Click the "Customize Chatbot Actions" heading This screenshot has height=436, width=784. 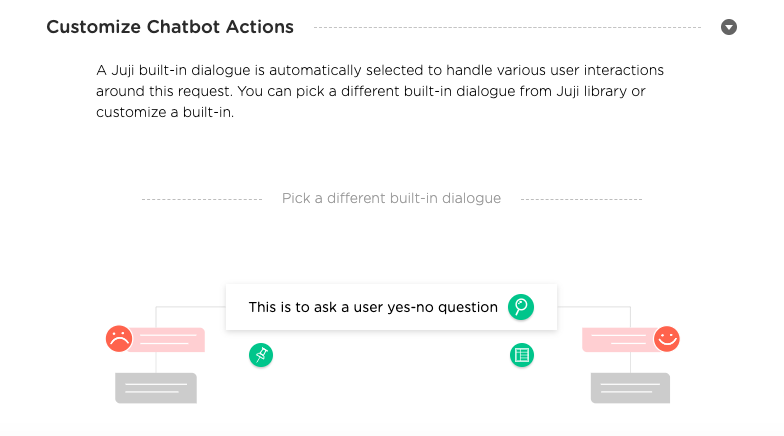[x=170, y=27]
